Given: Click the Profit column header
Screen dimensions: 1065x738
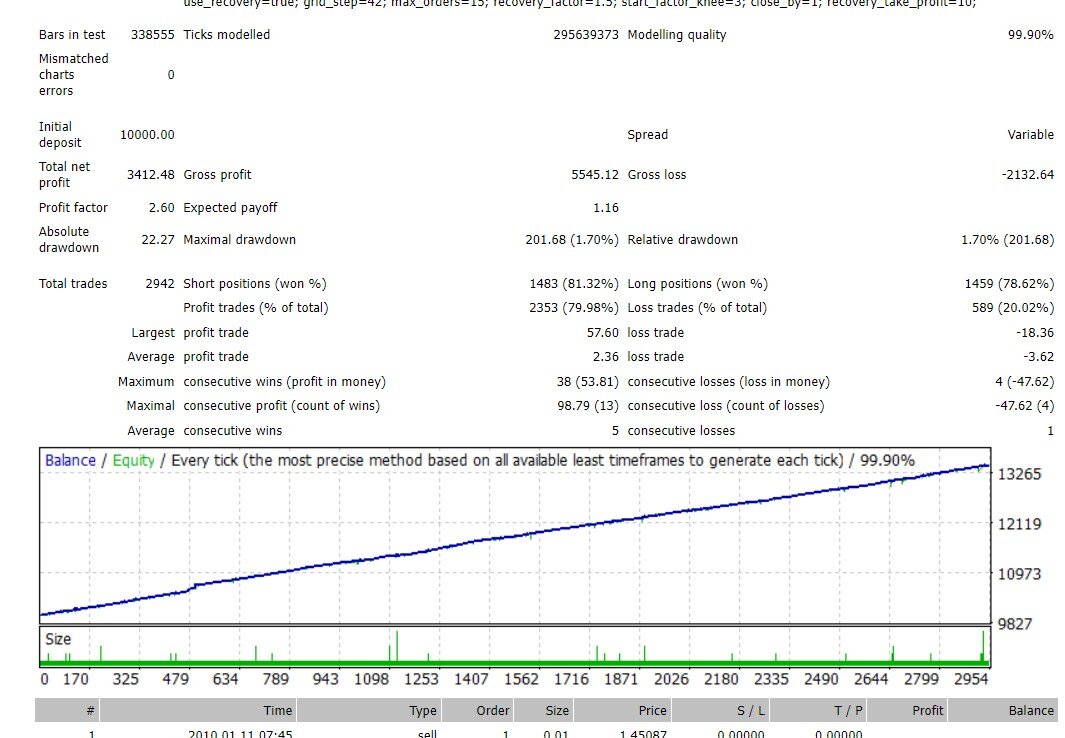Looking at the screenshot, I should (x=906, y=710).
